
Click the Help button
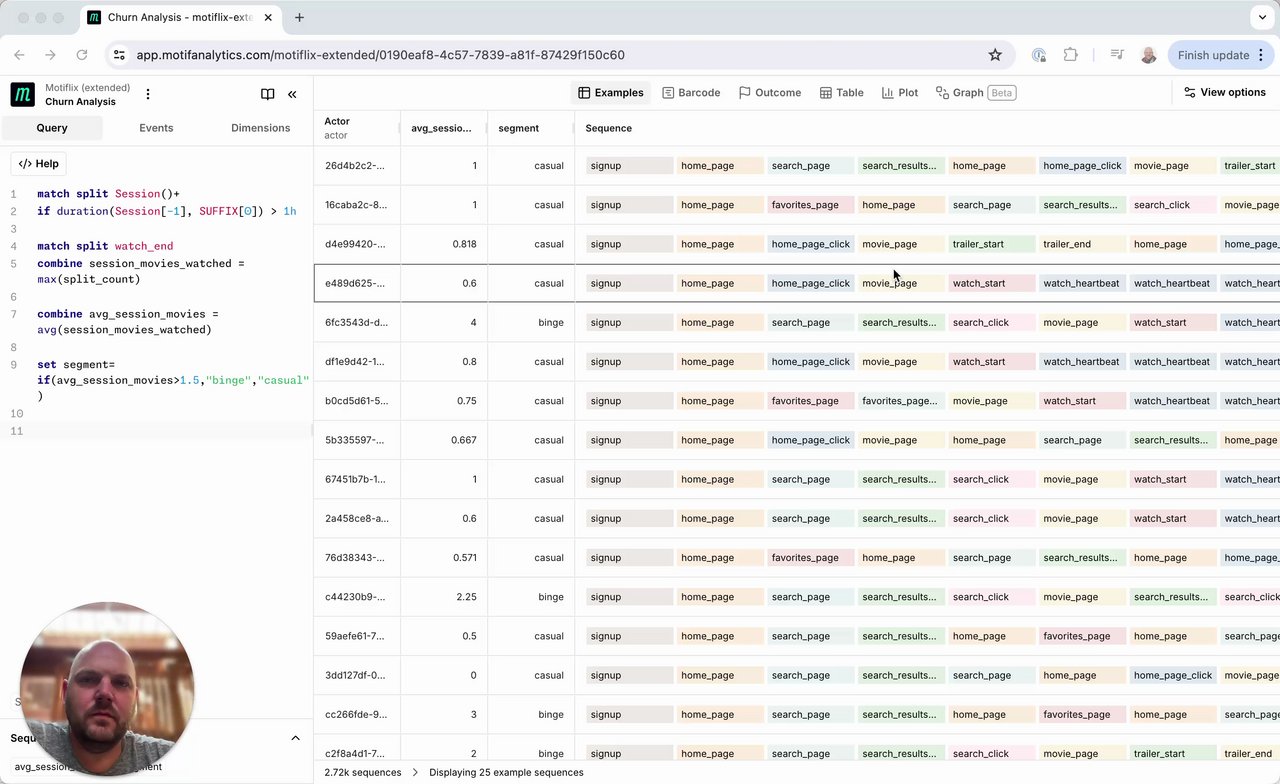pyautogui.click(x=39, y=164)
